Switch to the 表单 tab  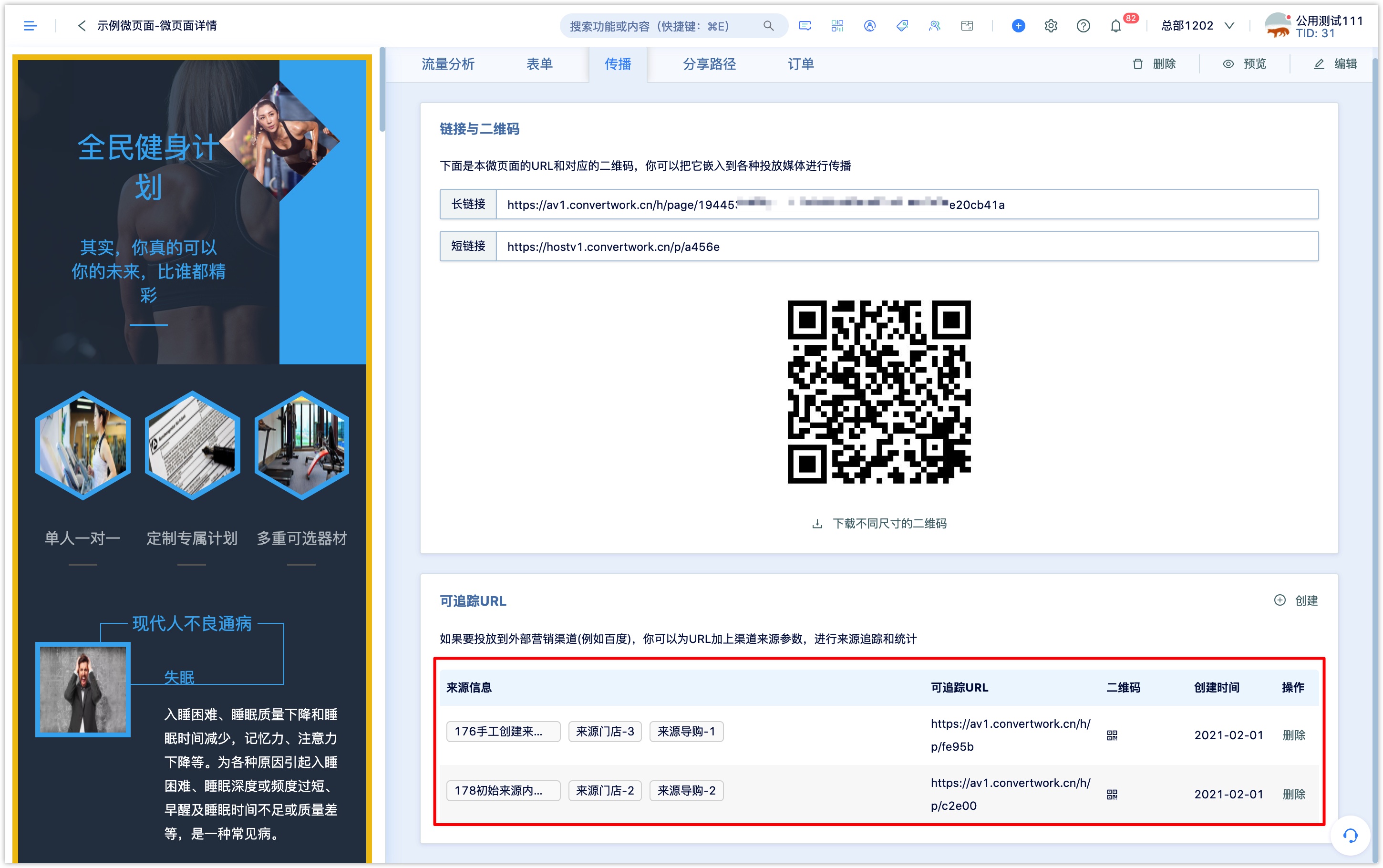click(x=539, y=64)
